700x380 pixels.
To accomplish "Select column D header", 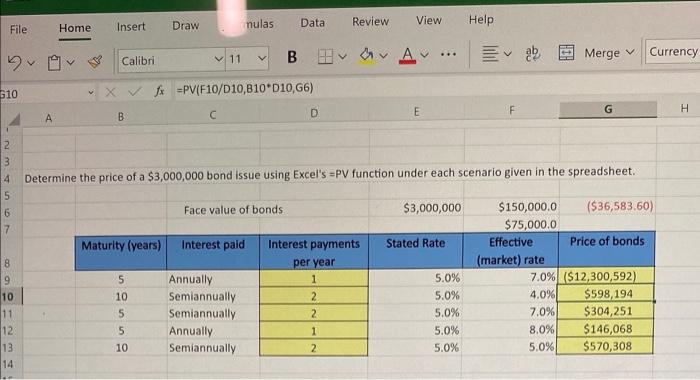I will 314,113.
